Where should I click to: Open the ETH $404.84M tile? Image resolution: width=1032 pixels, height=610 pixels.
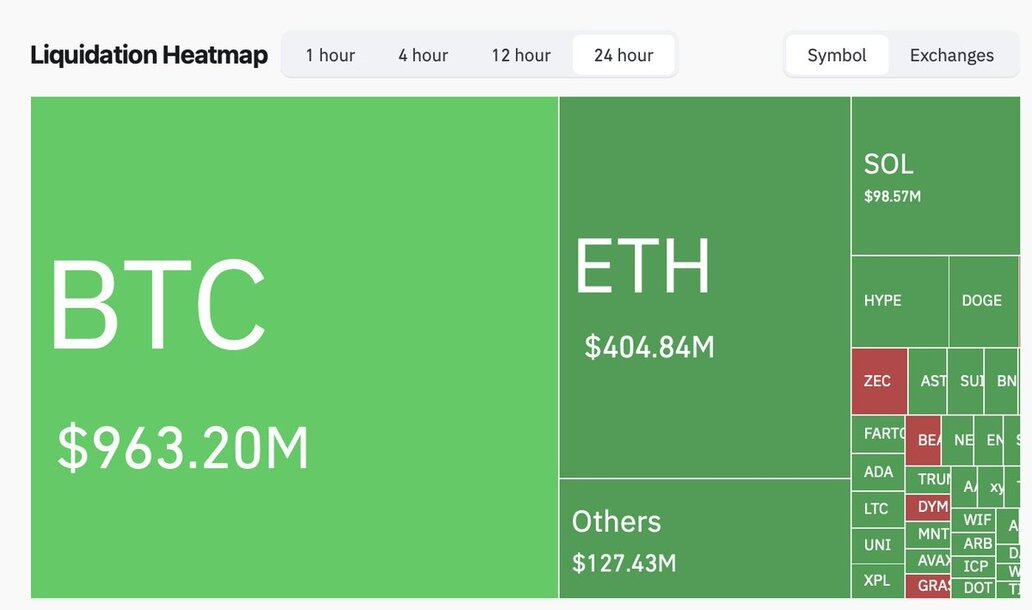tap(705, 287)
